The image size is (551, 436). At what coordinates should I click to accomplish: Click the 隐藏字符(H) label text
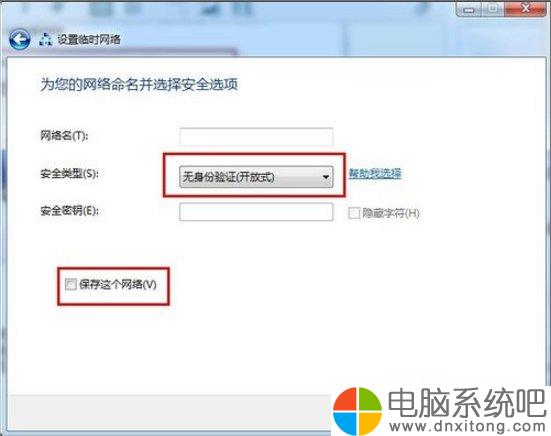pyautogui.click(x=391, y=213)
